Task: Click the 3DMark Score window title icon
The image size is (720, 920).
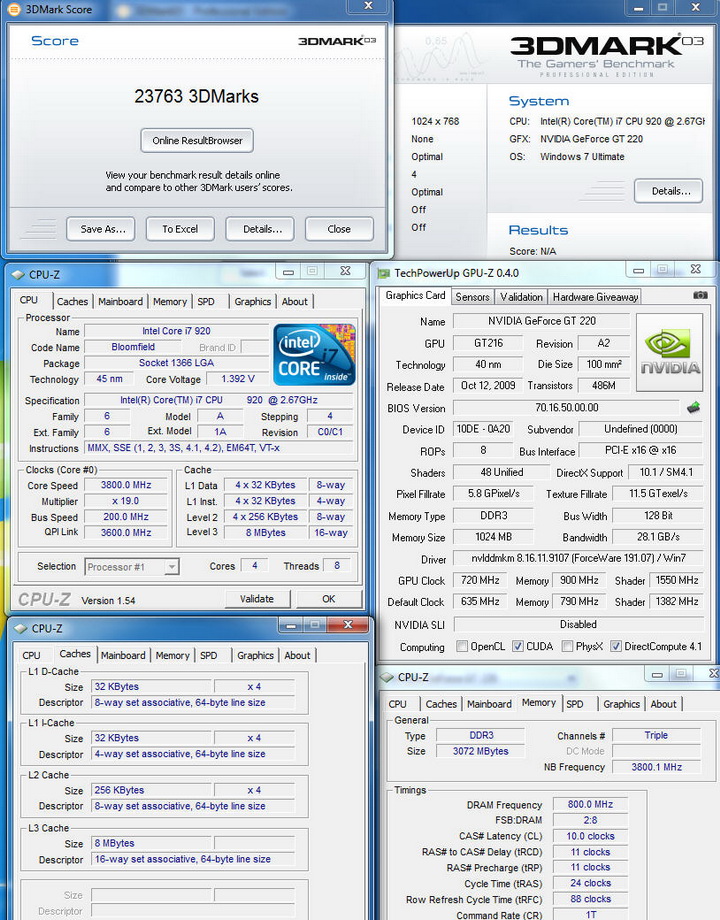Action: [x=12, y=9]
